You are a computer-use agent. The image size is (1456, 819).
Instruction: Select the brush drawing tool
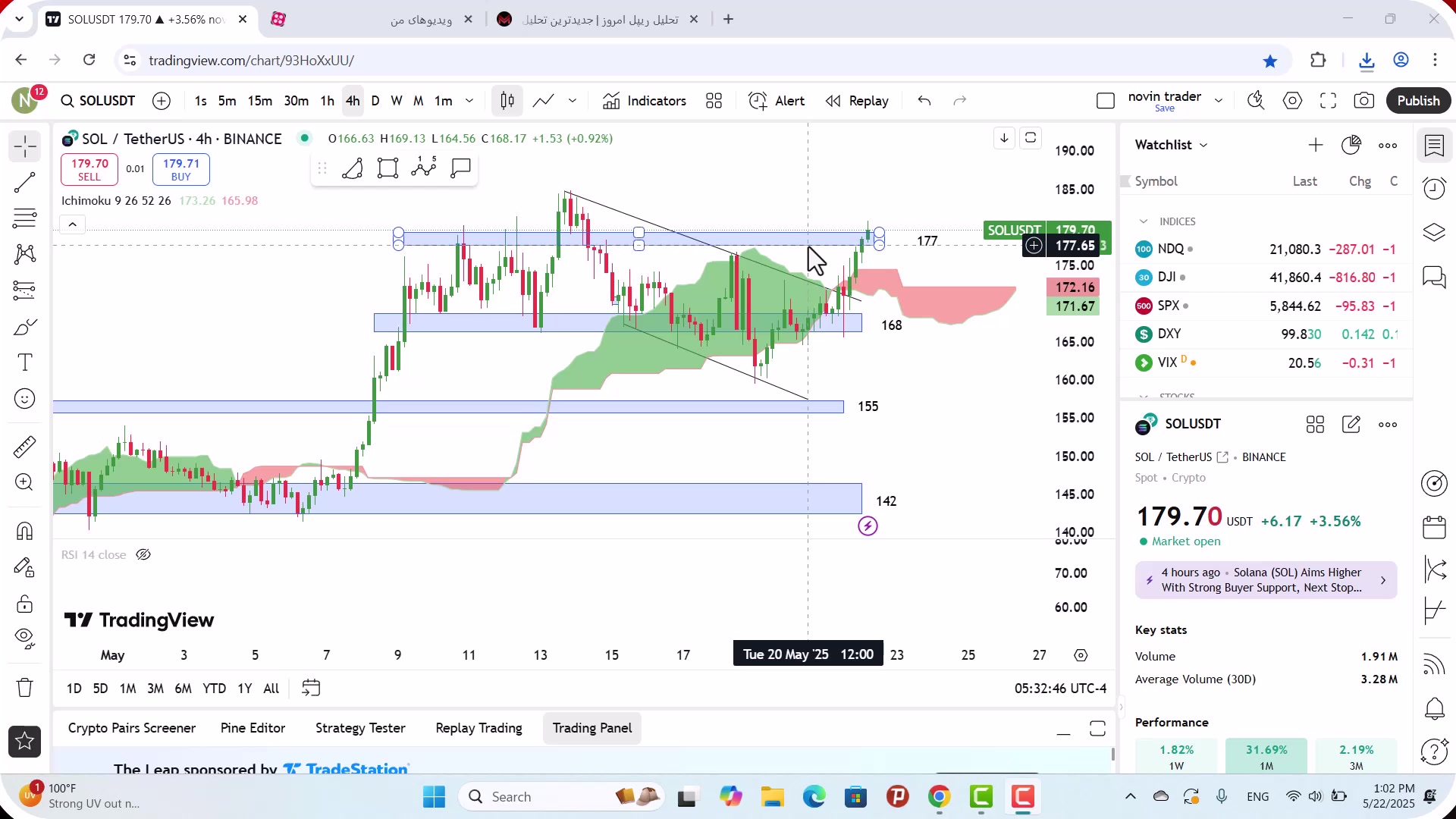(x=25, y=327)
